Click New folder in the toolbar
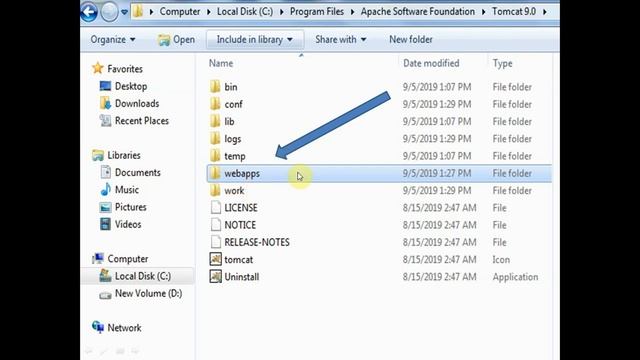 [x=411, y=40]
